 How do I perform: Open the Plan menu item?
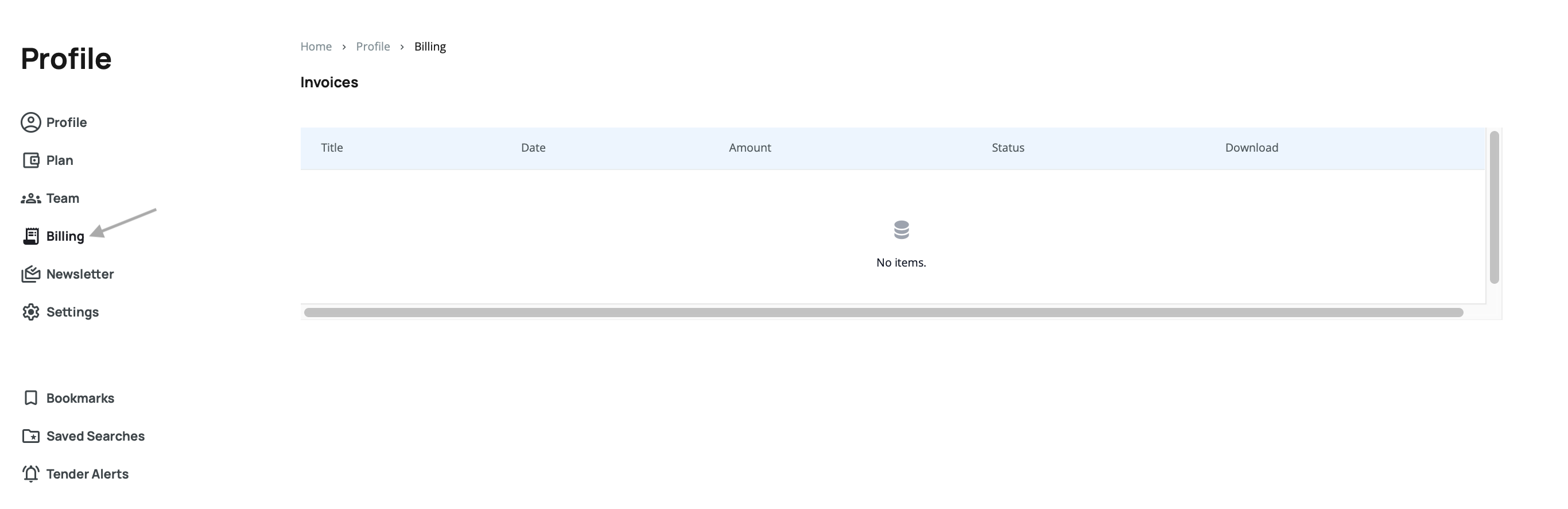point(59,160)
